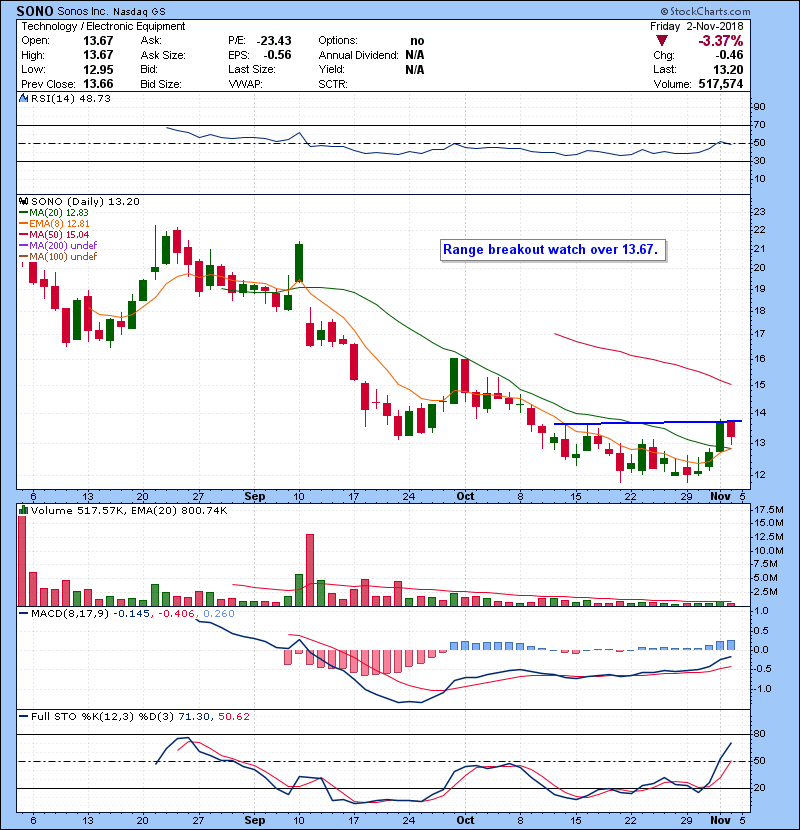Click the RSI line chart icon
Viewport: 800px width, 830px height.
(x=24, y=98)
